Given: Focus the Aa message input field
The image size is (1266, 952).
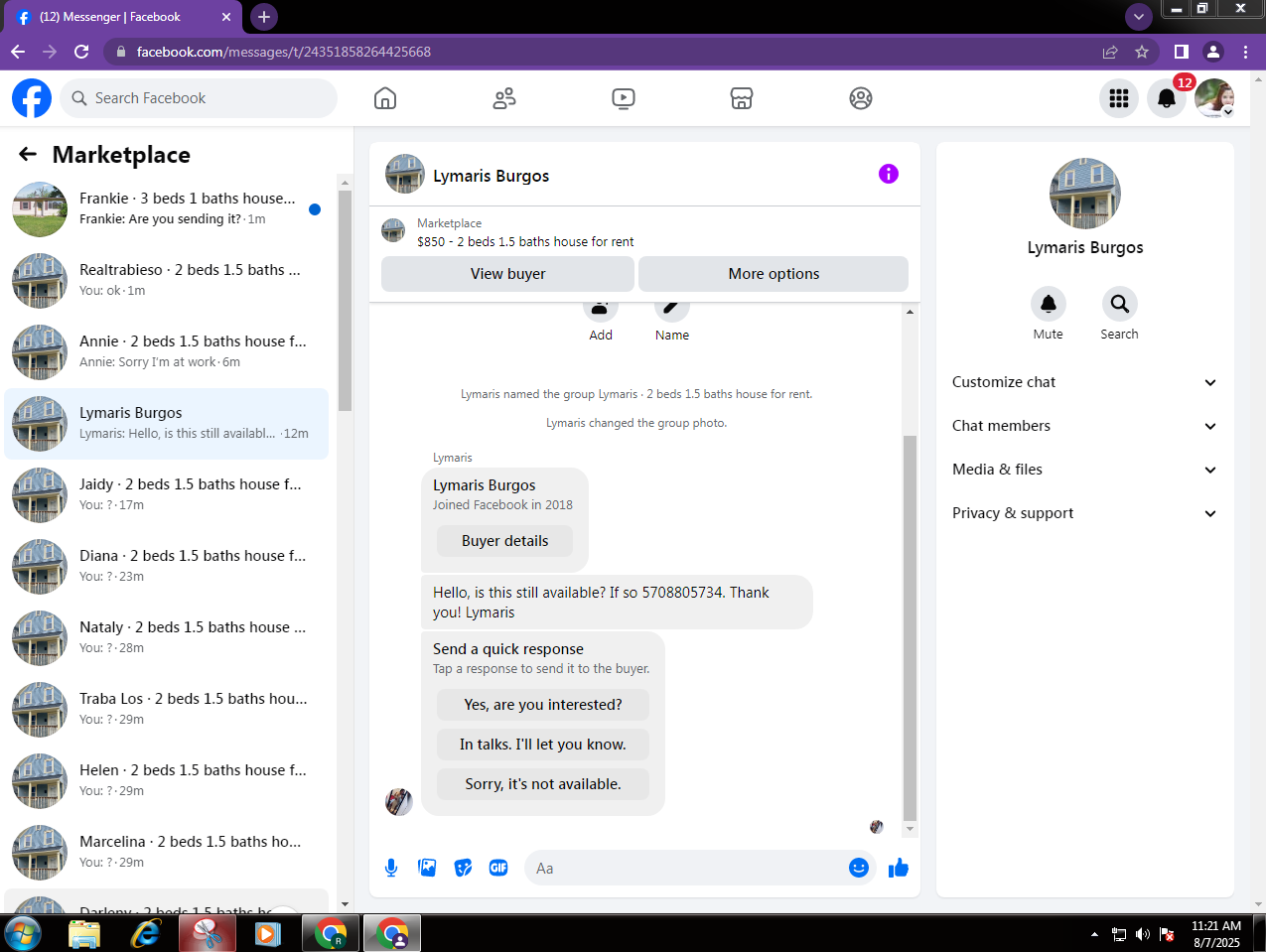Looking at the screenshot, I should [x=687, y=868].
